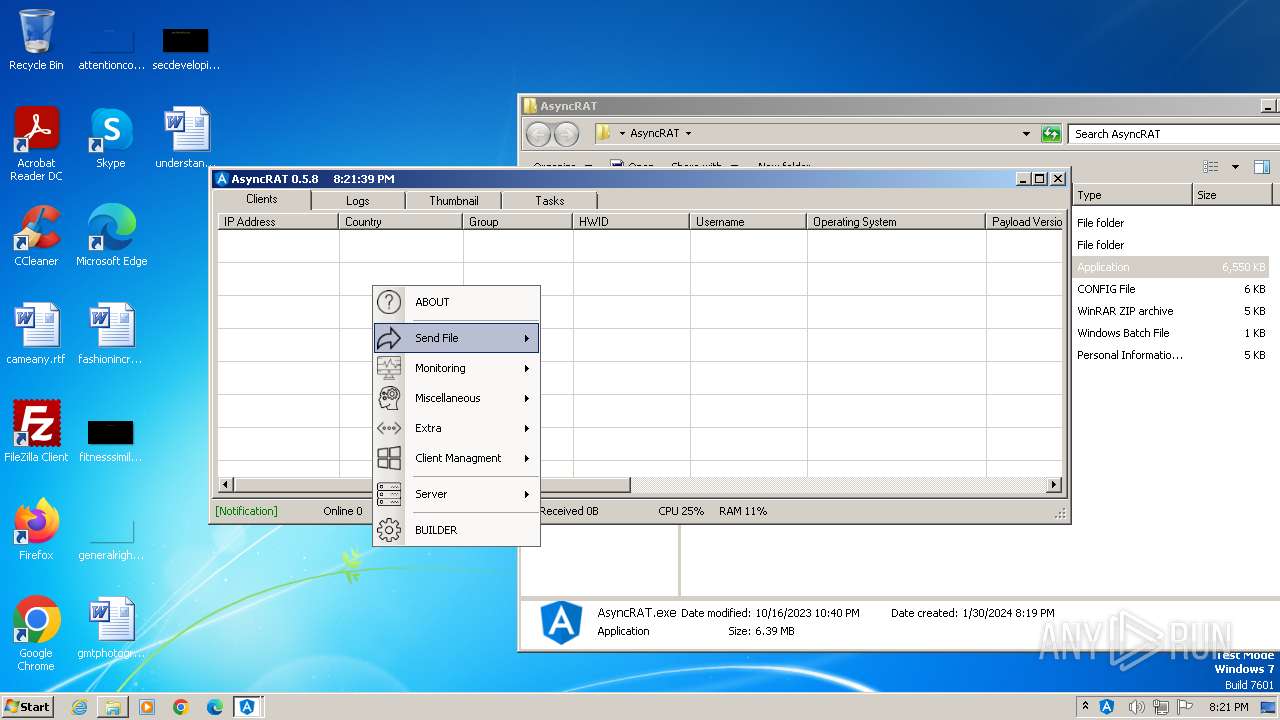Open cameany.rtf document on desktop
The image size is (1280, 720).
point(36,334)
